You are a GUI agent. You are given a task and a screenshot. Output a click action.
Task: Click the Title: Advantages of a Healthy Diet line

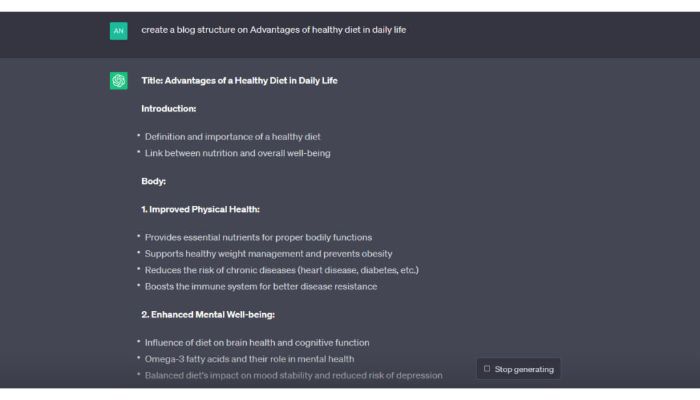pyautogui.click(x=239, y=81)
